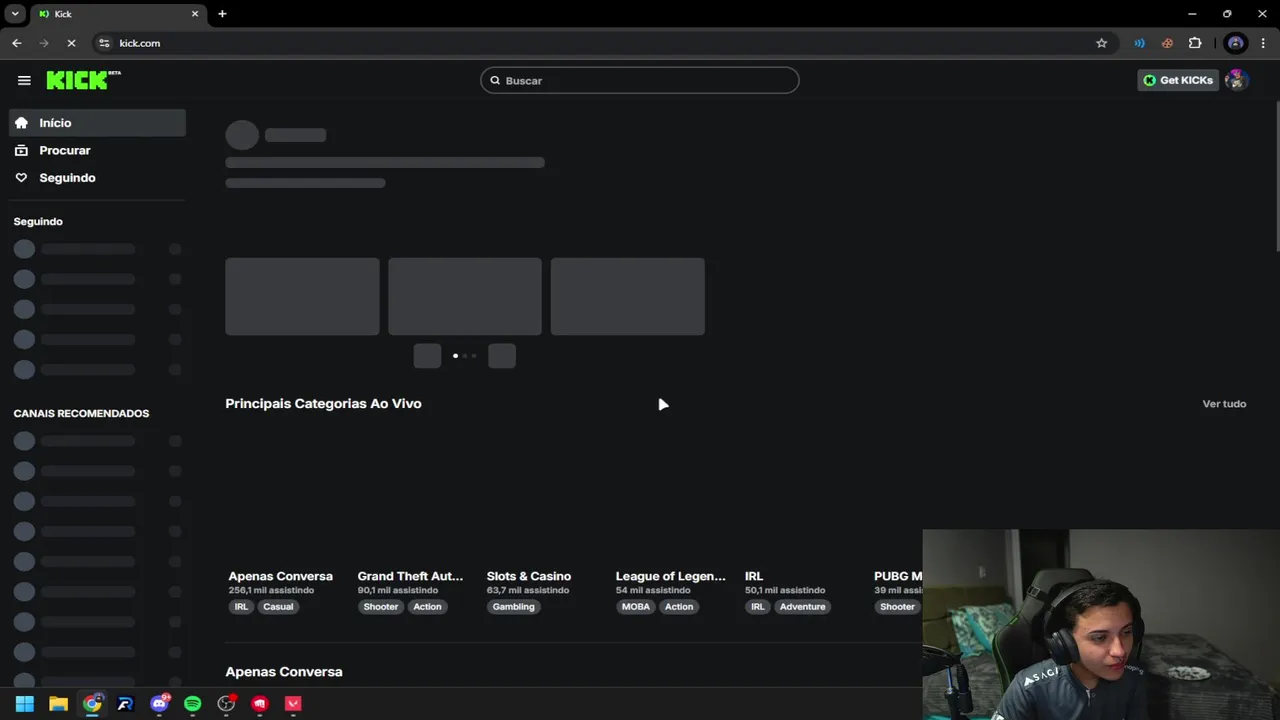Viewport: 1280px width, 720px height.
Task: Select the MOBA tag
Action: click(x=635, y=607)
